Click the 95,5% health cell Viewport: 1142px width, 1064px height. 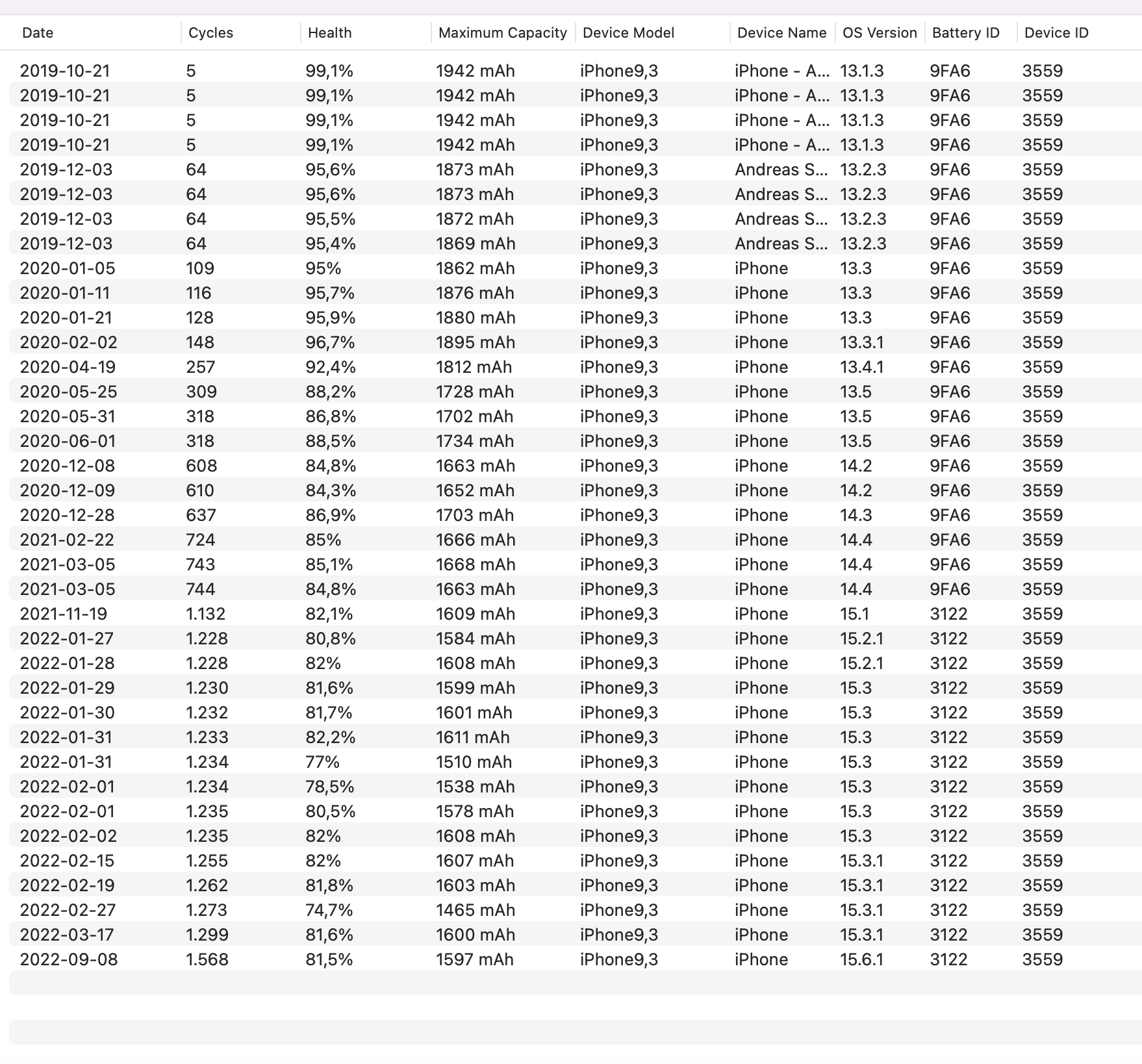pos(330,219)
